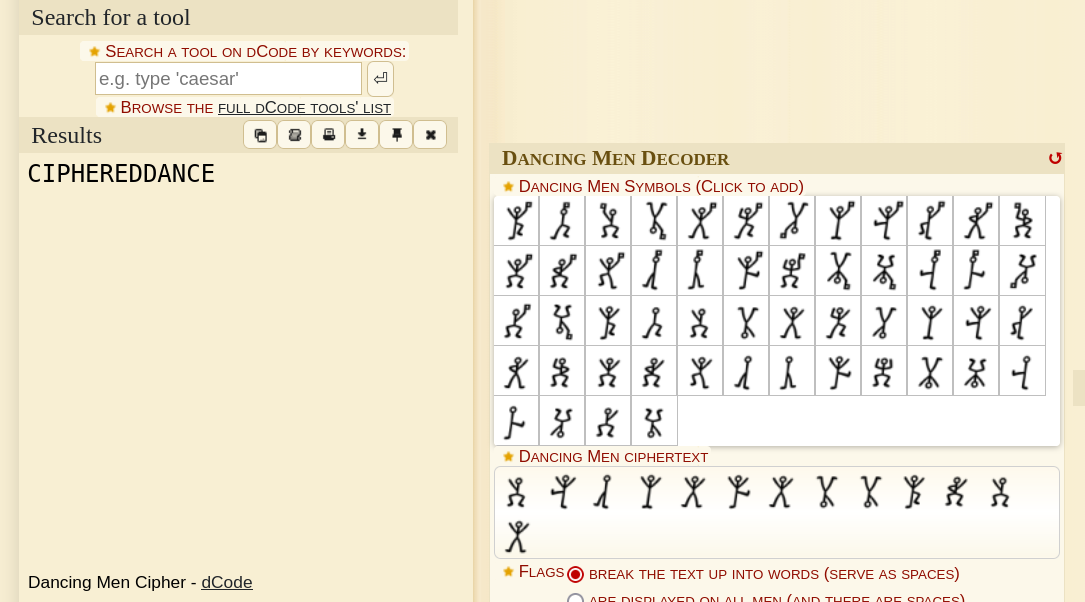Focus the 'type caesar' search input

[x=228, y=79]
